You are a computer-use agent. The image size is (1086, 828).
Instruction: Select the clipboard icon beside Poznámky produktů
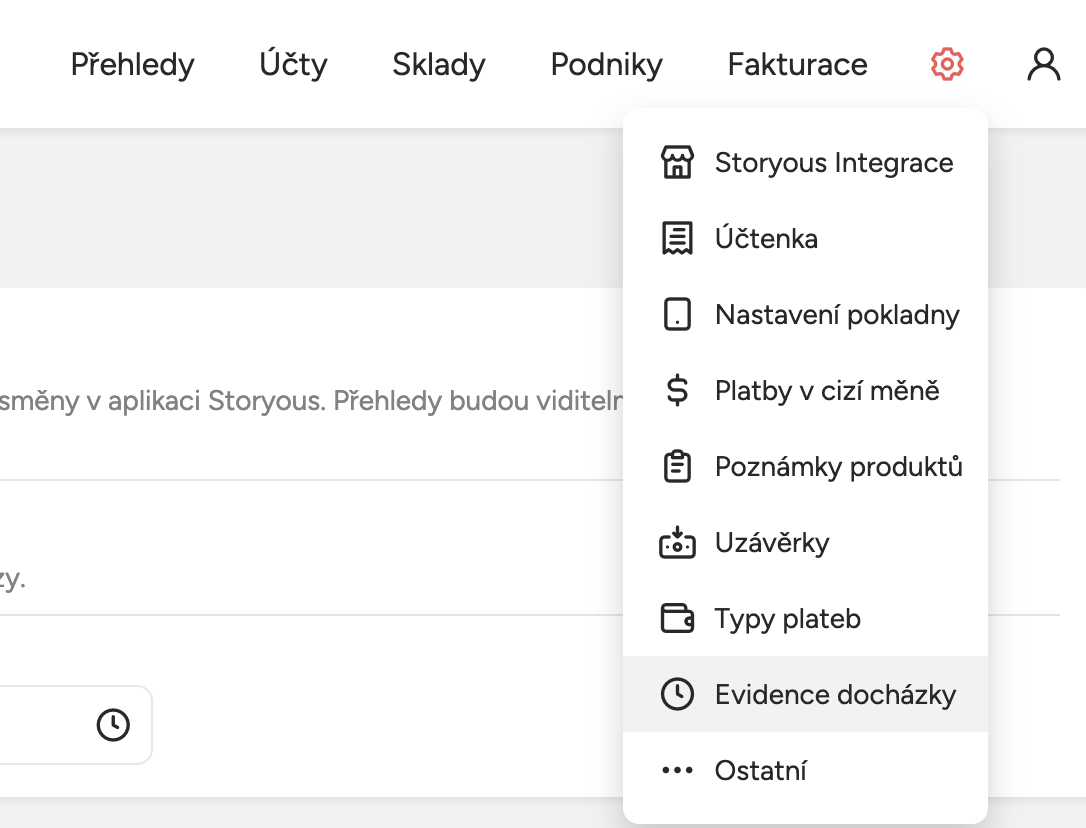tap(678, 466)
